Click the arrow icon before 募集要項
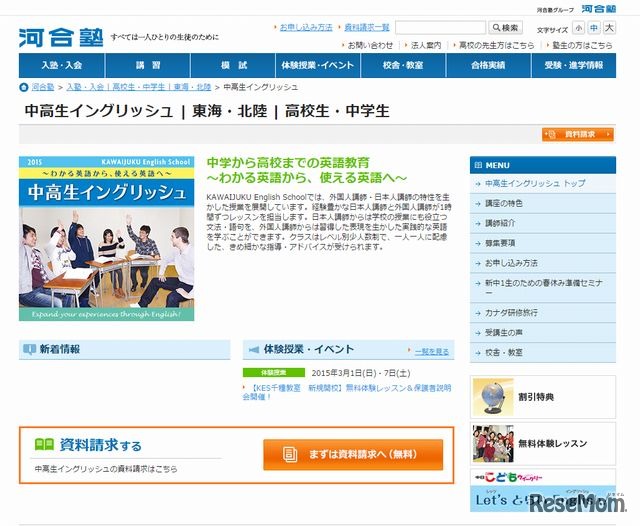This screenshot has width=640, height=526. (x=478, y=244)
